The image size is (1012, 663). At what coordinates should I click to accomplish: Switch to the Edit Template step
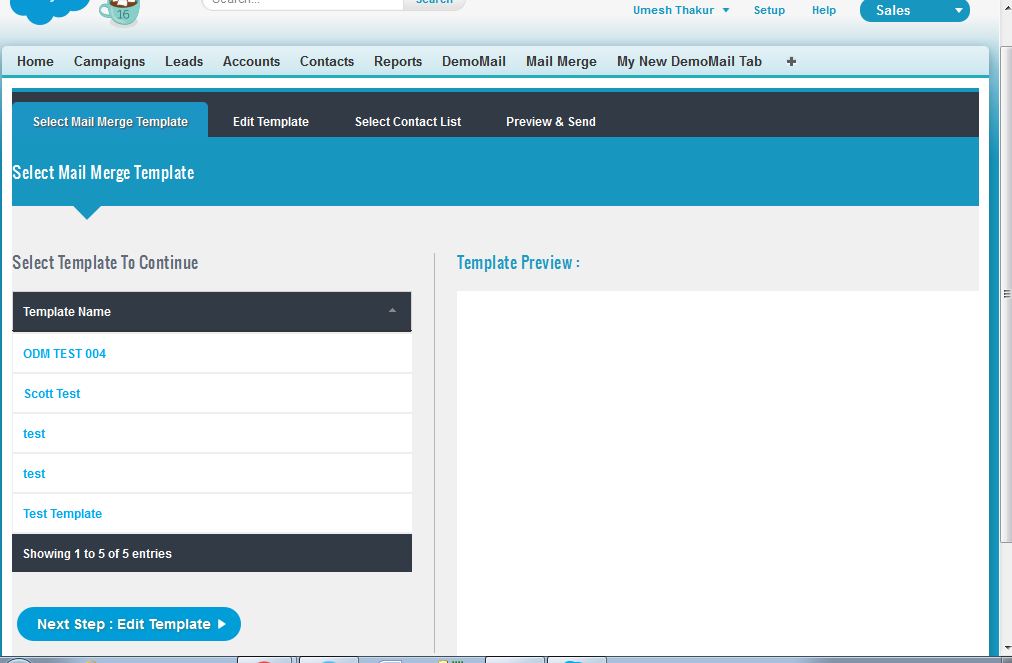[x=270, y=121]
